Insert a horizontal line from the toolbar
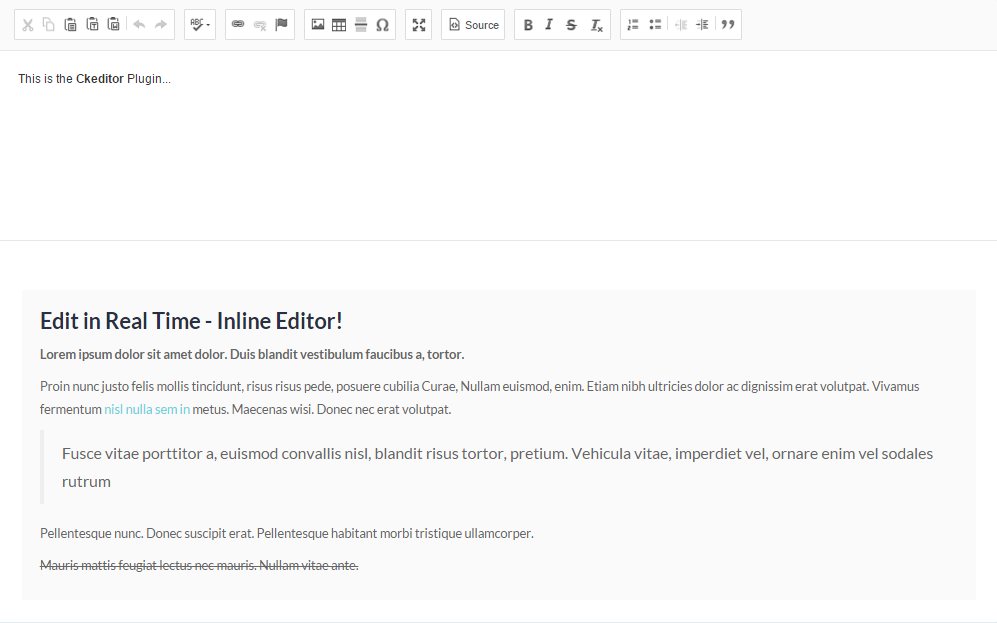This screenshot has height=623, width=997. coord(361,25)
